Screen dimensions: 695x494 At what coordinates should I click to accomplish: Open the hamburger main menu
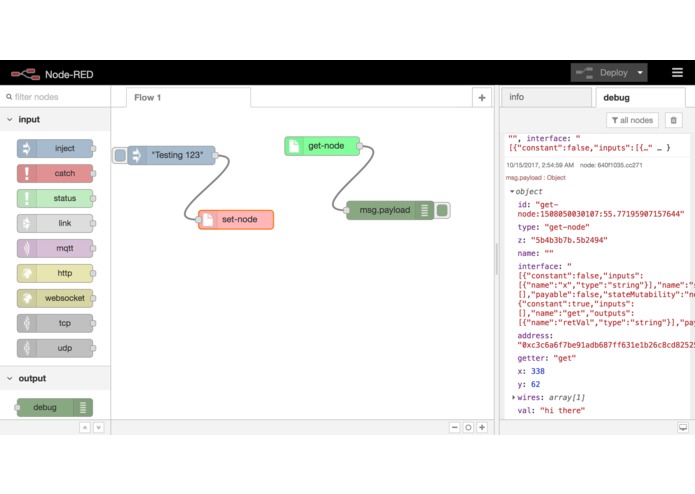click(677, 73)
